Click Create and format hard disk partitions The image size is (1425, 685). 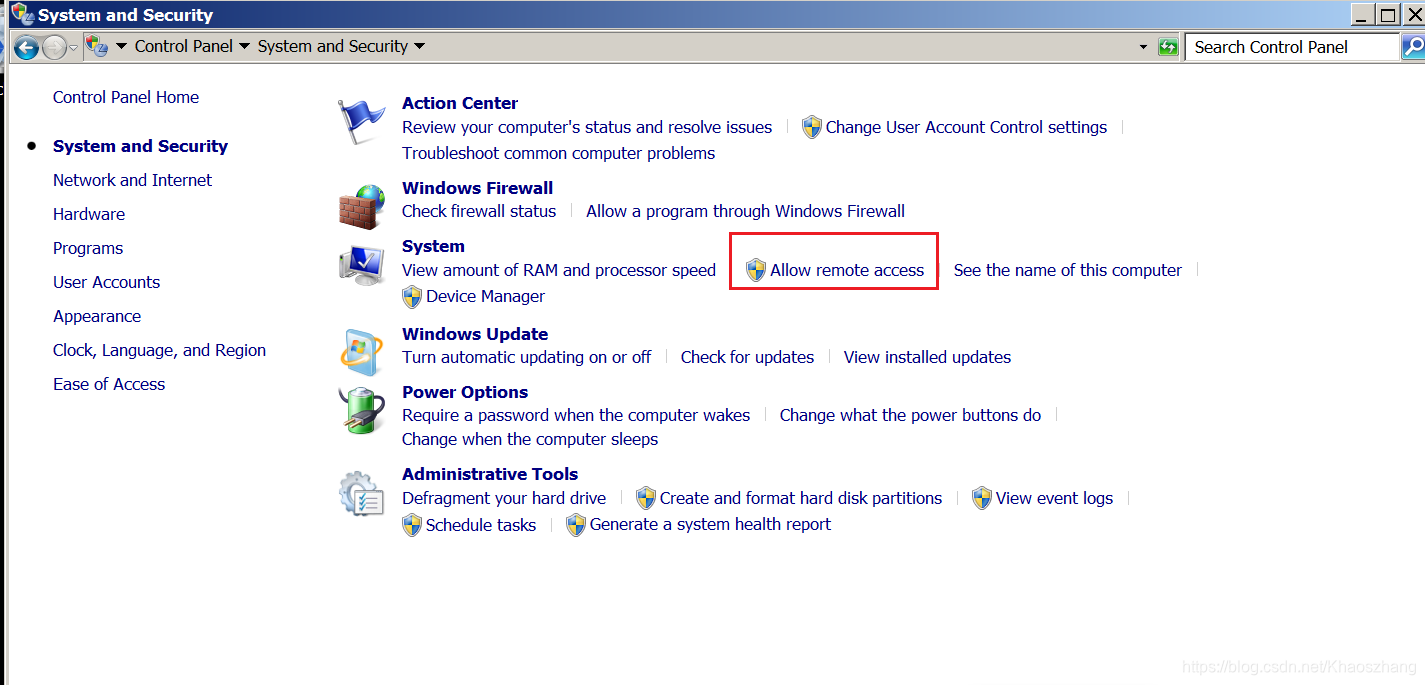pos(801,498)
